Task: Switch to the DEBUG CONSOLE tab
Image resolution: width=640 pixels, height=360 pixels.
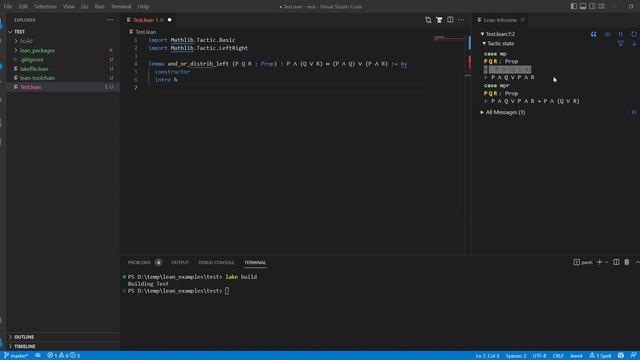Action: [216, 262]
